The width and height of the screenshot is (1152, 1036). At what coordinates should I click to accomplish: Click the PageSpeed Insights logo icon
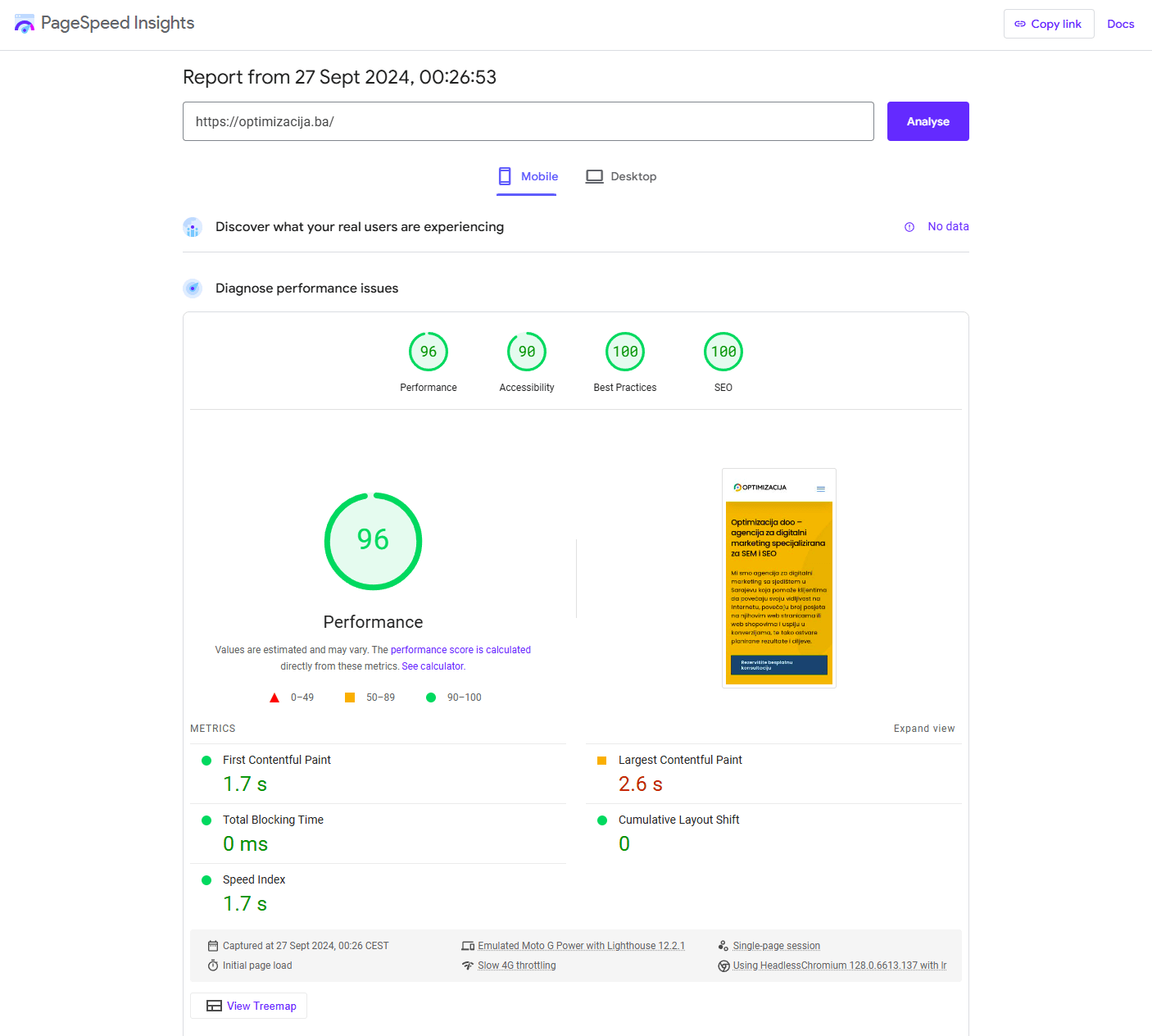pyautogui.click(x=25, y=24)
